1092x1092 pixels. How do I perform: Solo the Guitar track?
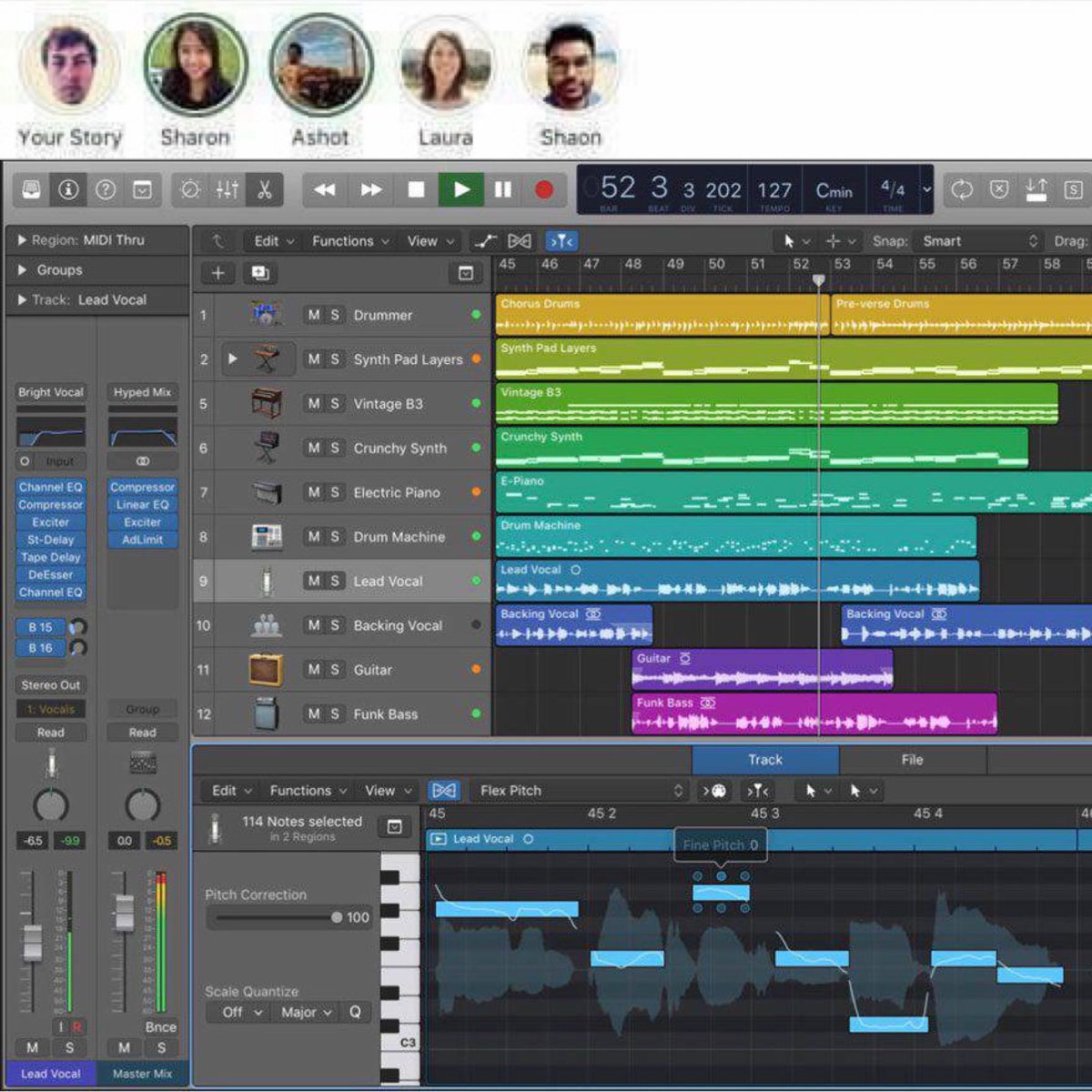[335, 670]
